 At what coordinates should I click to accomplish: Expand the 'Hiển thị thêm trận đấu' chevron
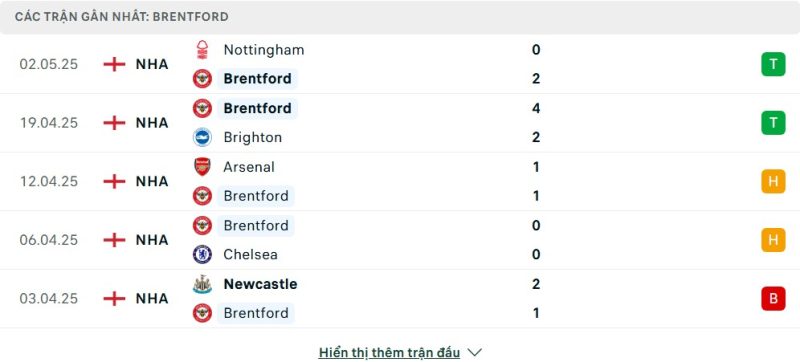pyautogui.click(x=474, y=352)
